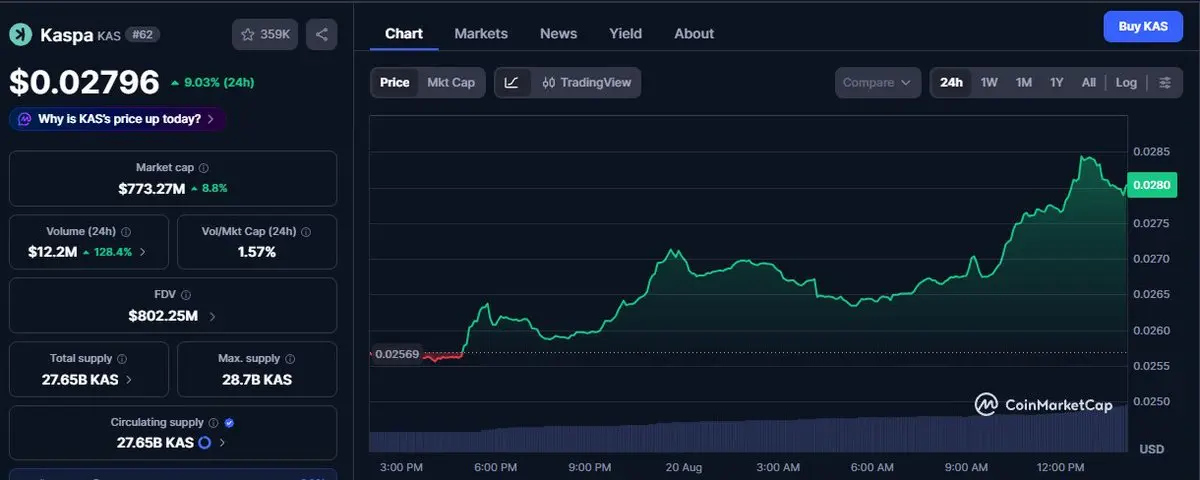
Task: Click the Buy KAS button
Action: pyautogui.click(x=1143, y=26)
